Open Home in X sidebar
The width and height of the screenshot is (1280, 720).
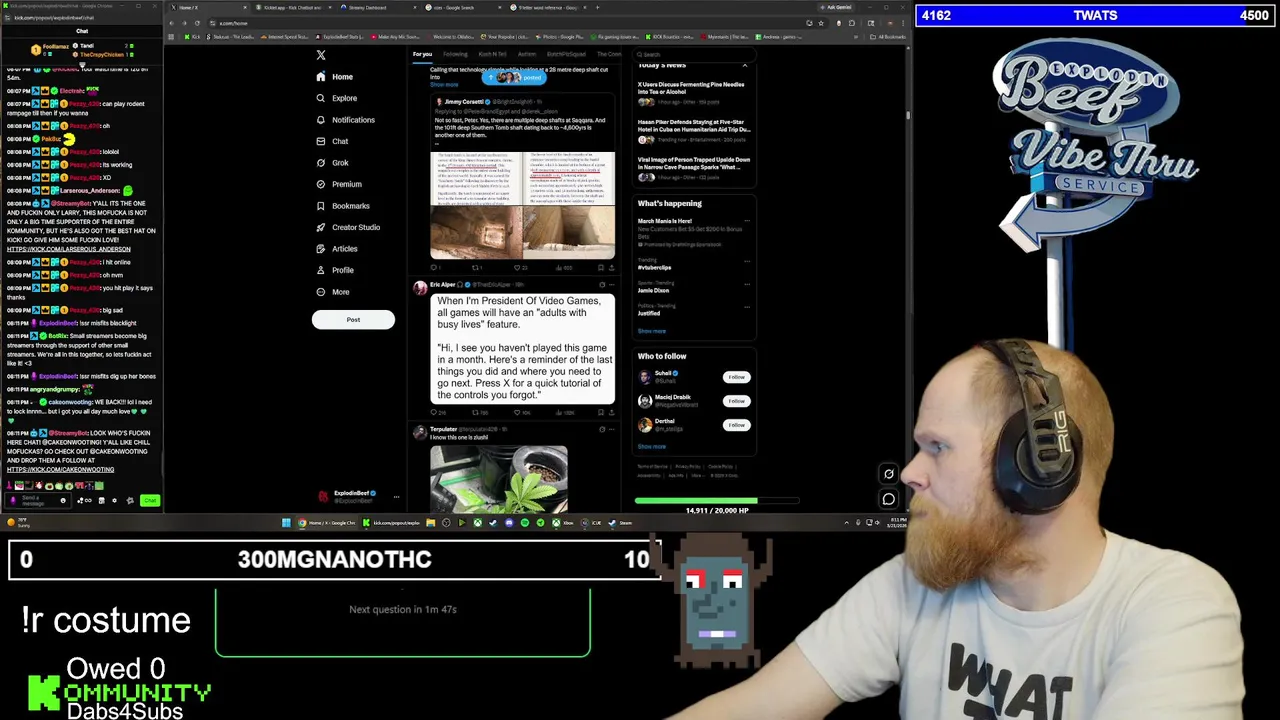(x=334, y=77)
